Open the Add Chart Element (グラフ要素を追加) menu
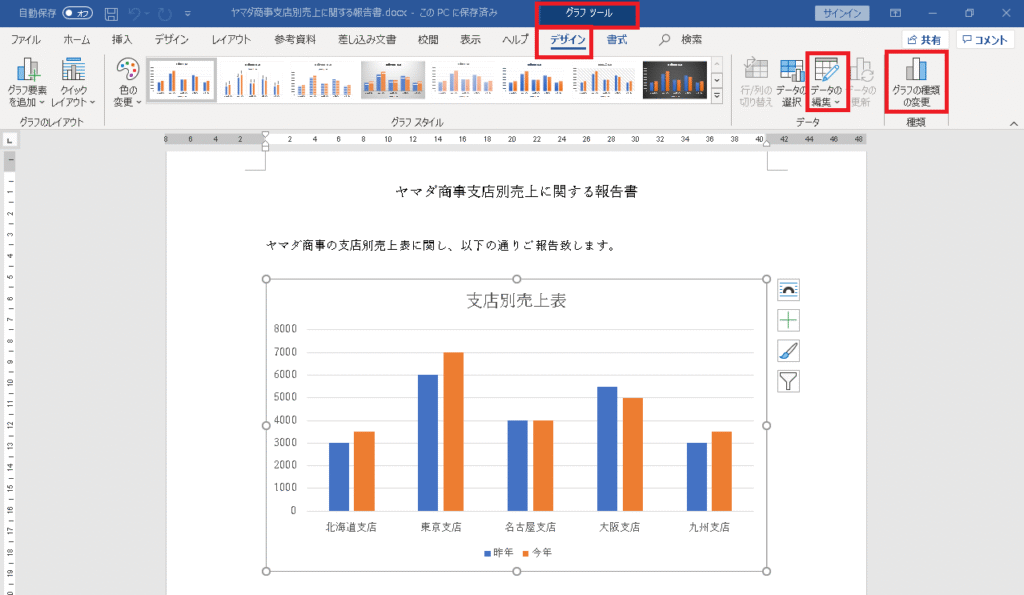This screenshot has width=1024, height=595. coord(27,82)
